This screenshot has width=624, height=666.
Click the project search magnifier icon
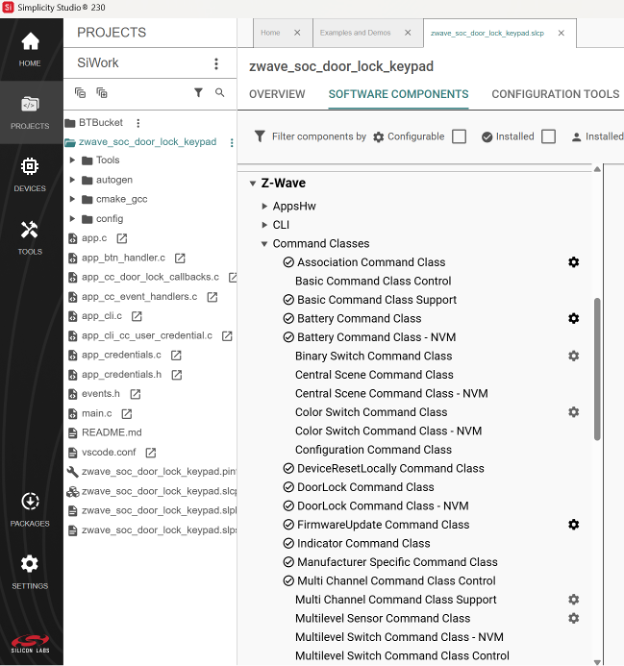pos(220,93)
